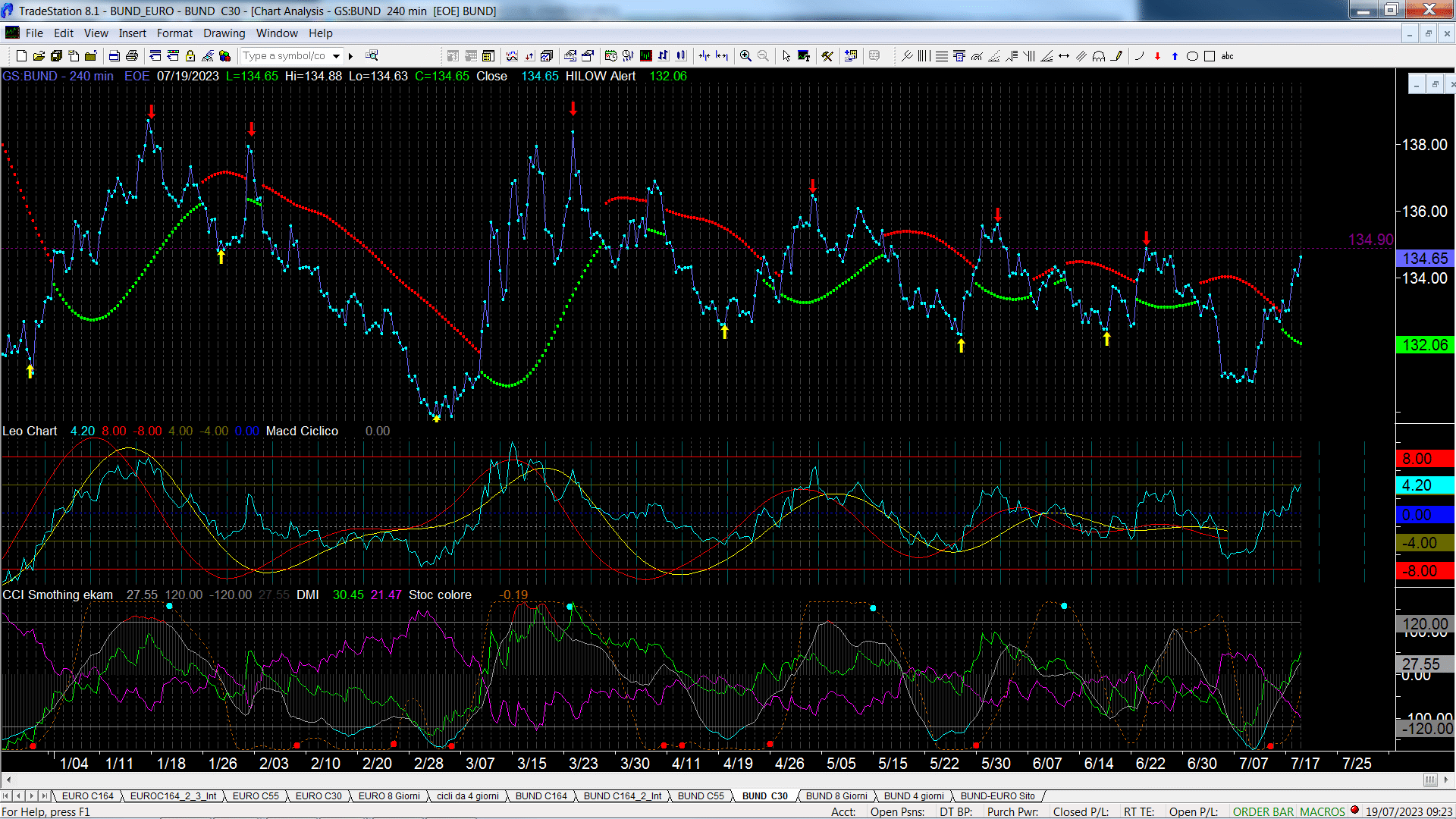1456x819 pixels.
Task: Click the Save all stacked pages icon
Action: 56,56
